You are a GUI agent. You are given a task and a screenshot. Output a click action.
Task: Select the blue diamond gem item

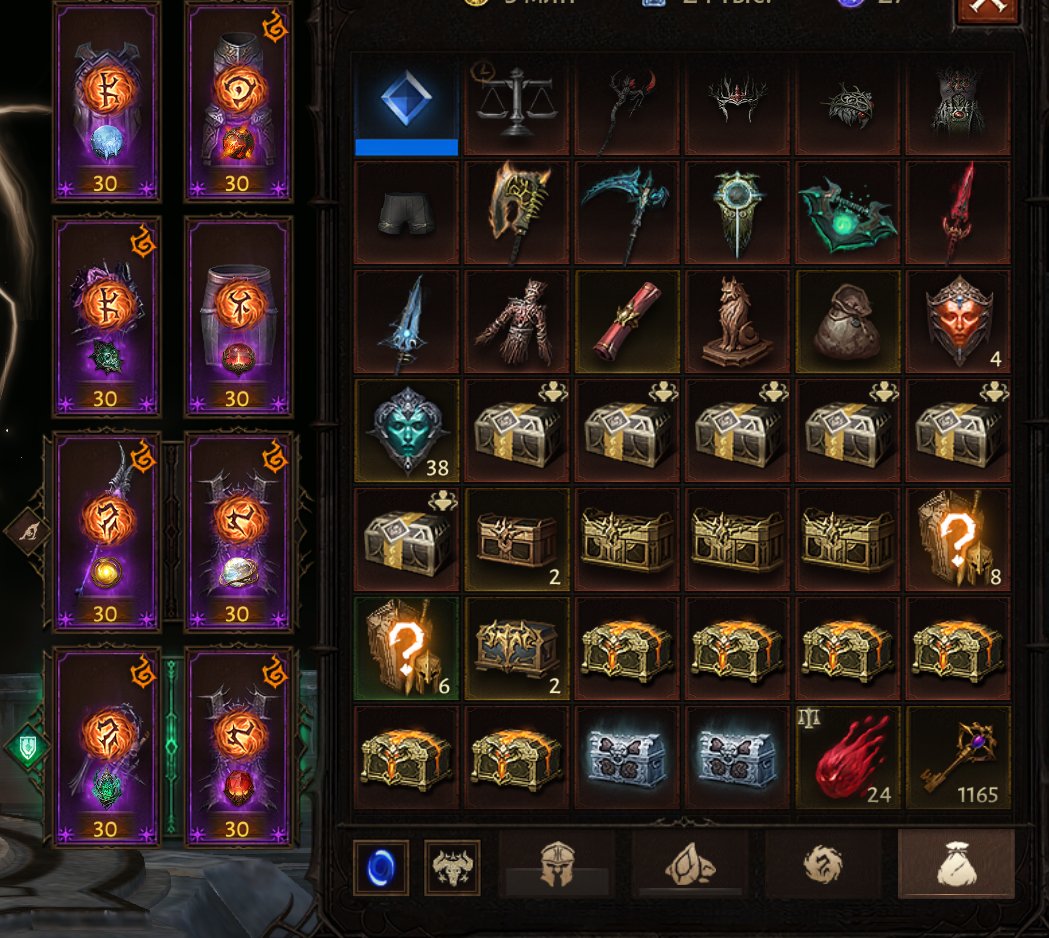(406, 104)
